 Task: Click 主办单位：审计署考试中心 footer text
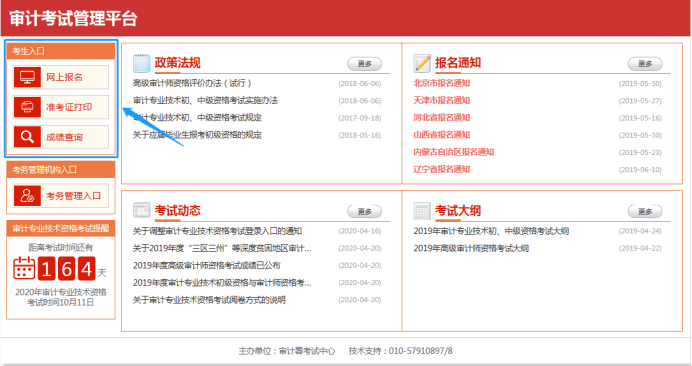287,351
